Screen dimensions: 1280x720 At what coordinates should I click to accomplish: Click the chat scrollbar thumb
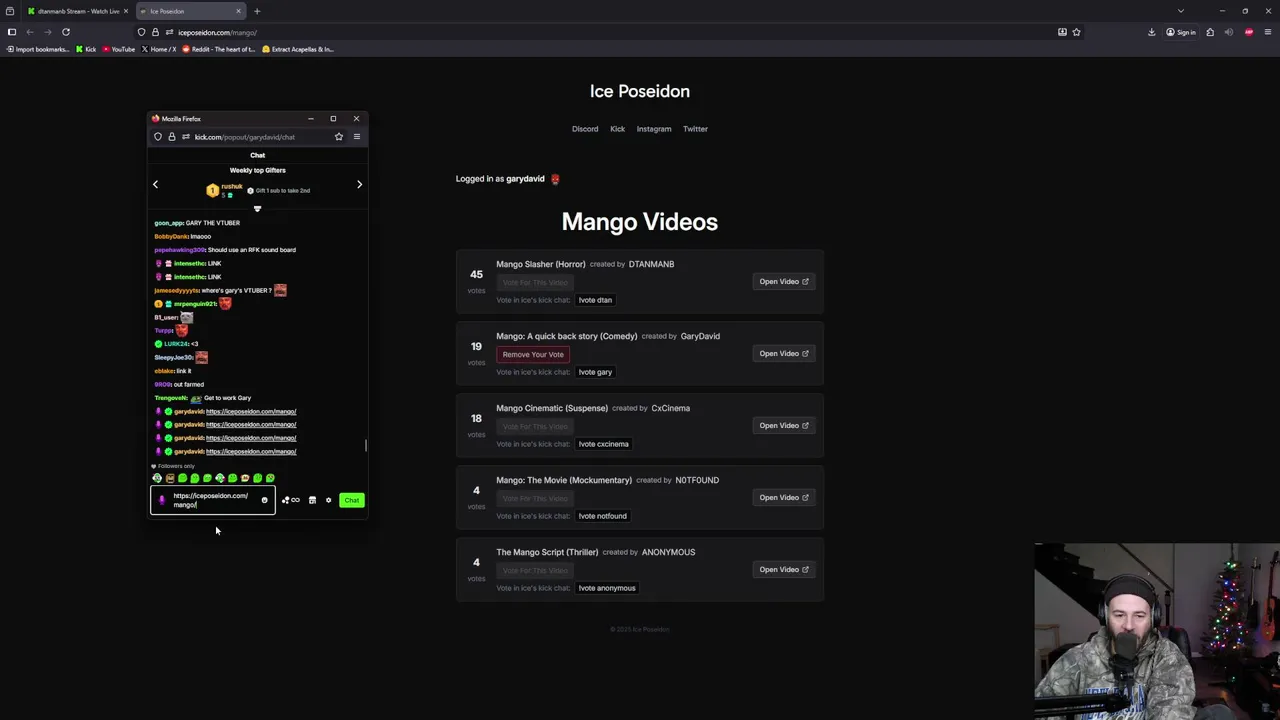(365, 446)
